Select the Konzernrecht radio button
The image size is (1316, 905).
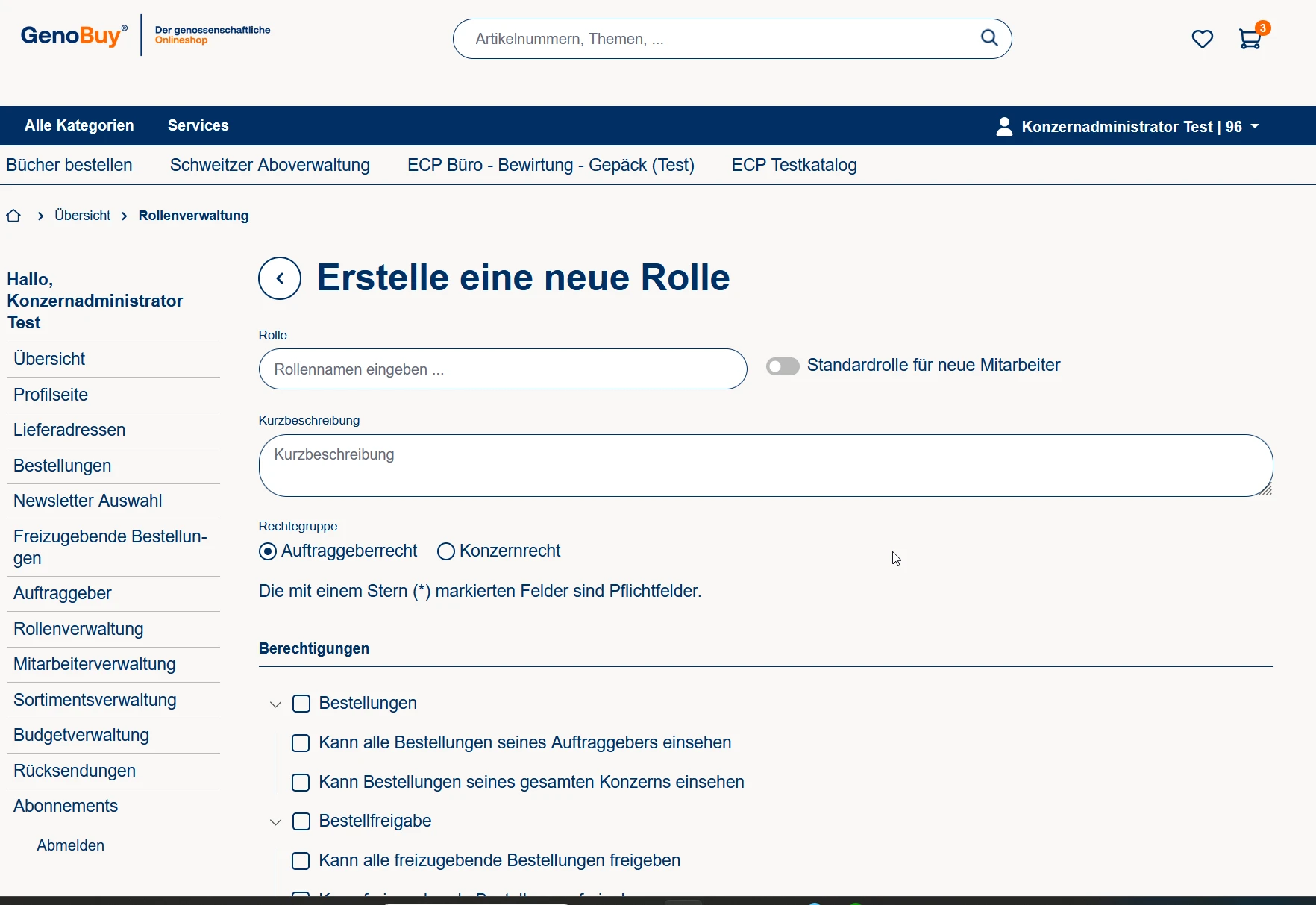pos(446,551)
